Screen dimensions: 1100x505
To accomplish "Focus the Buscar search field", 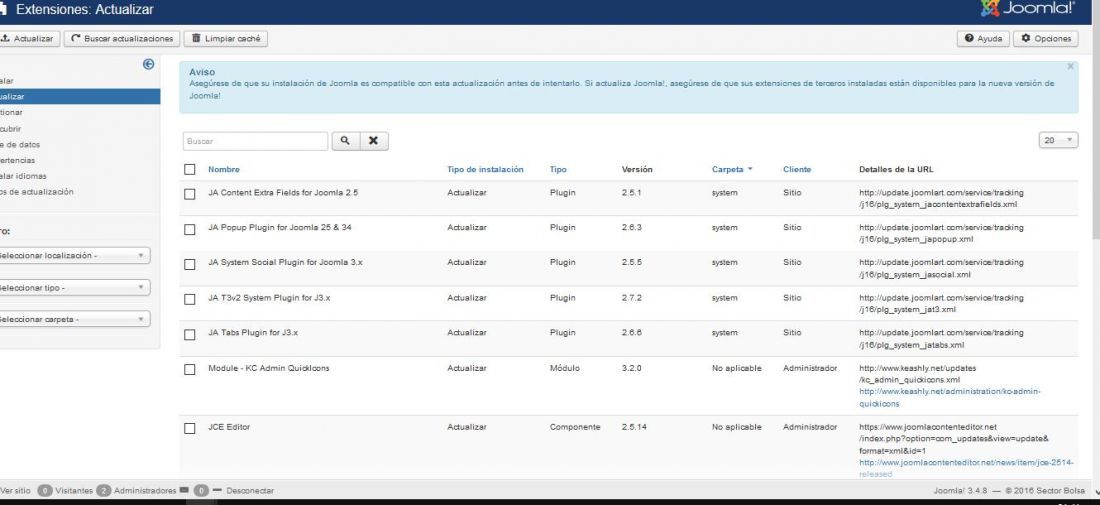I will tap(255, 141).
